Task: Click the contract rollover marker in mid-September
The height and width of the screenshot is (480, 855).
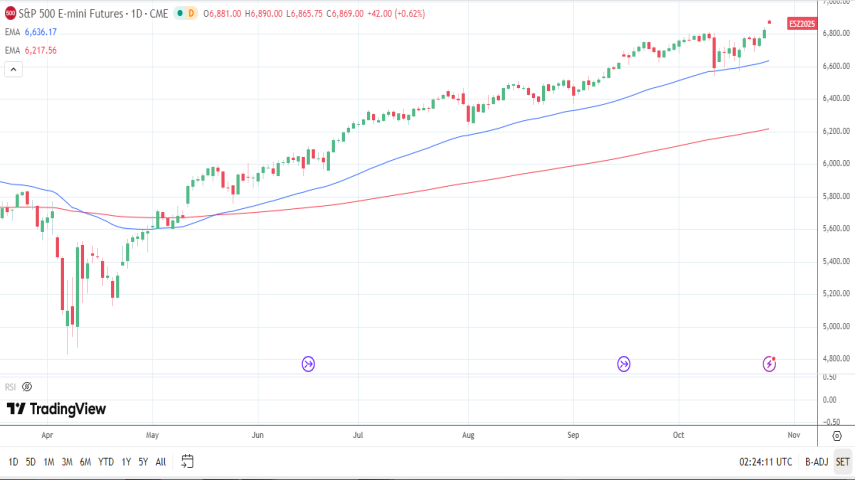Action: (x=624, y=364)
